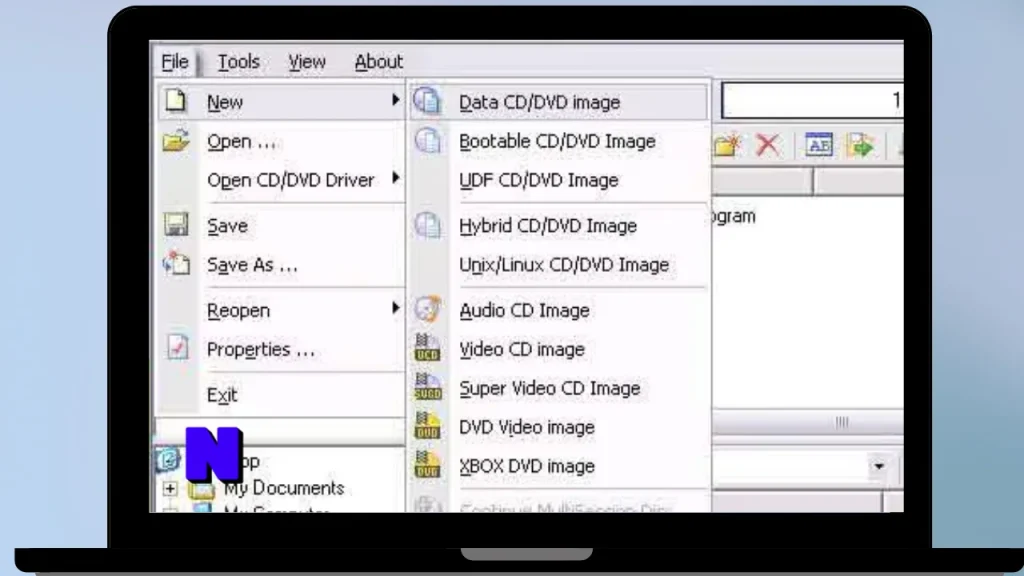Click the desktop tree root icon
The image size is (1024, 576).
tap(168, 459)
